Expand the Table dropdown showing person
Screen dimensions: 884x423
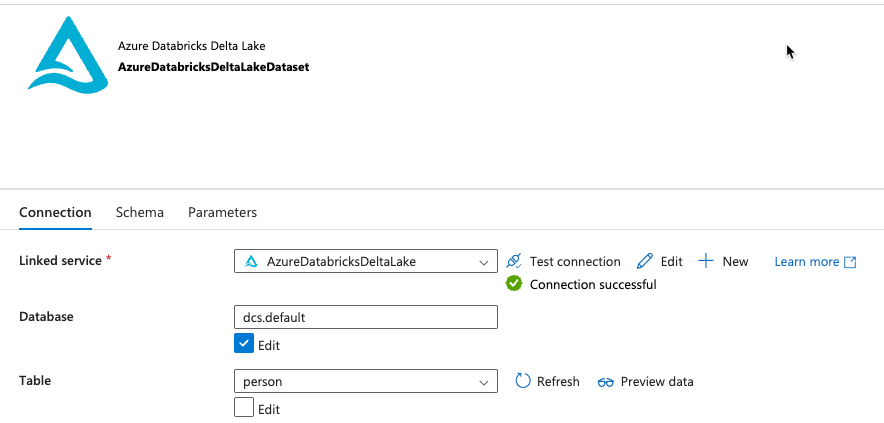[x=484, y=381]
